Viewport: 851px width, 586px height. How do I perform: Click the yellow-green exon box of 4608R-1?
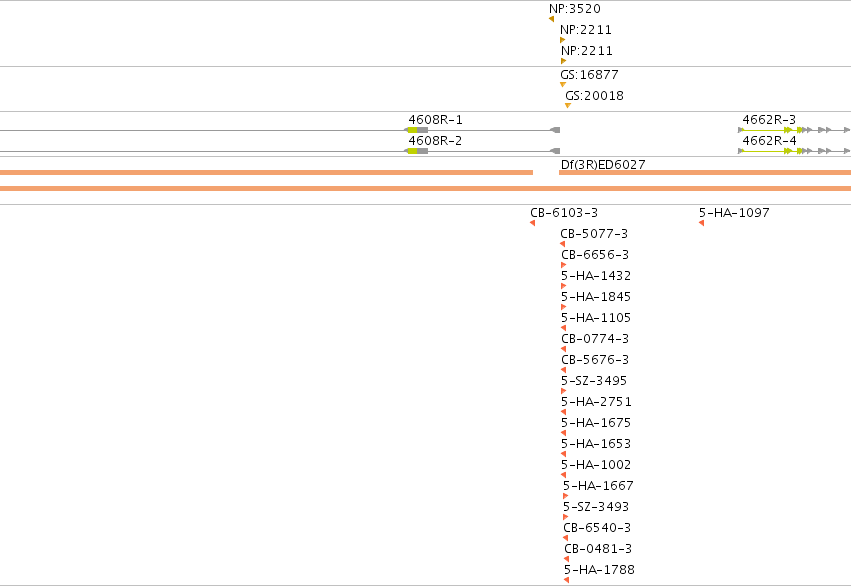pos(412,130)
